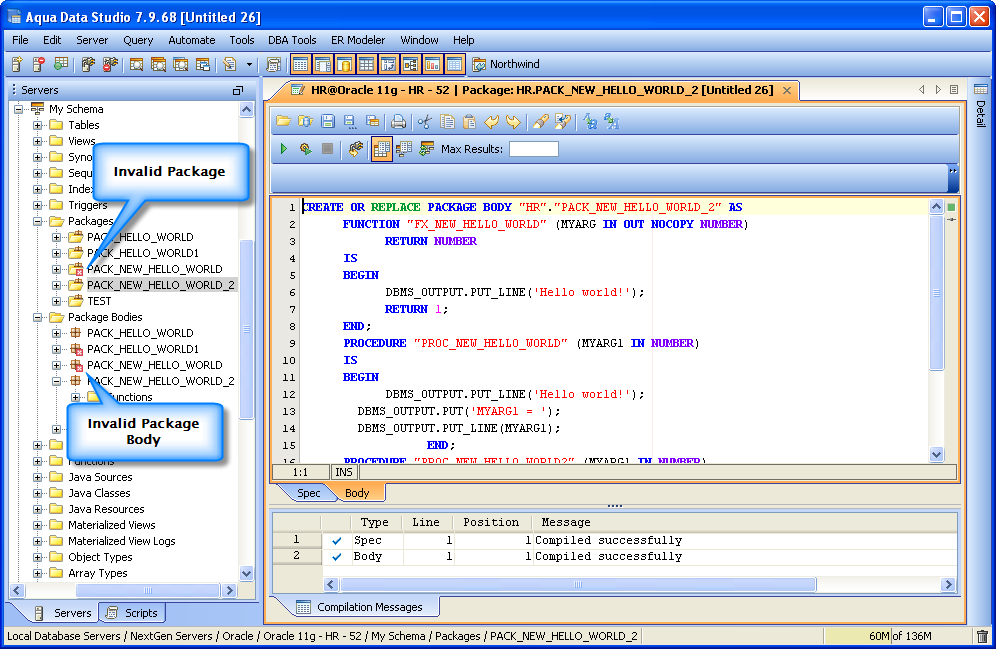Viewport: 996px width, 649px height.
Task: Click the trash can garbage collection icon
Action: [x=981, y=636]
